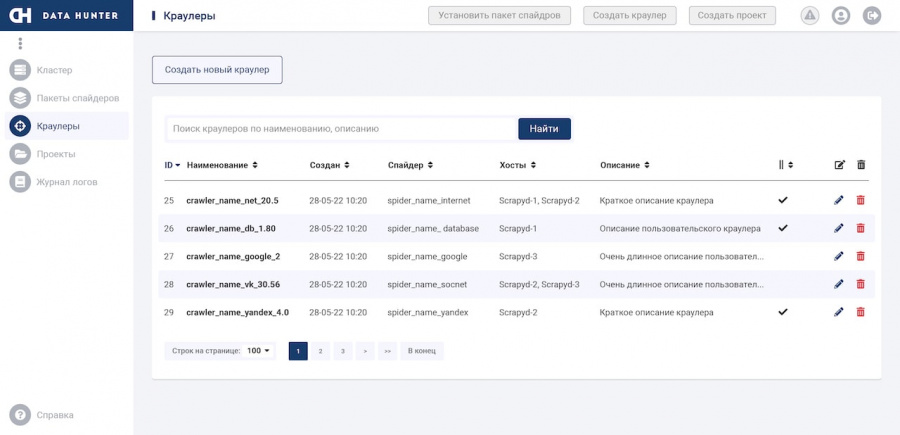Click crawler_name_google_2 name
The height and width of the screenshot is (435, 900).
[x=233, y=256]
